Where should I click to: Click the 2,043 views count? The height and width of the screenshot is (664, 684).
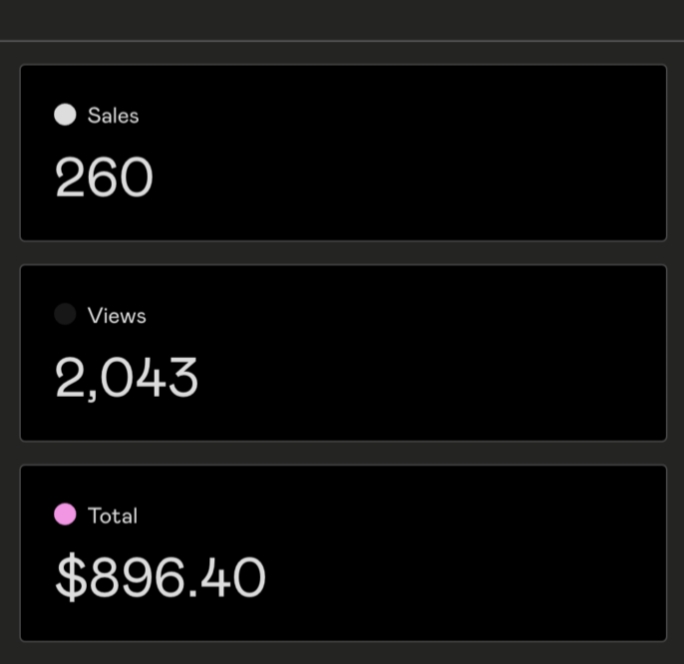[127, 378]
